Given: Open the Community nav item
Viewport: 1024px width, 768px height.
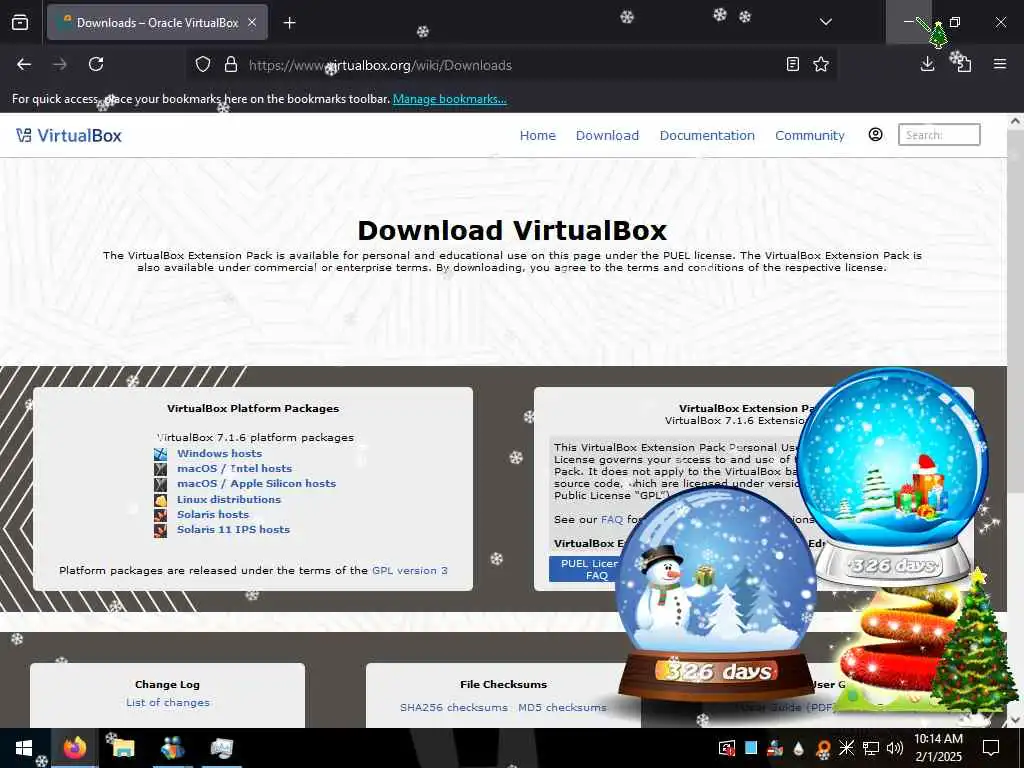Looking at the screenshot, I should 810,135.
